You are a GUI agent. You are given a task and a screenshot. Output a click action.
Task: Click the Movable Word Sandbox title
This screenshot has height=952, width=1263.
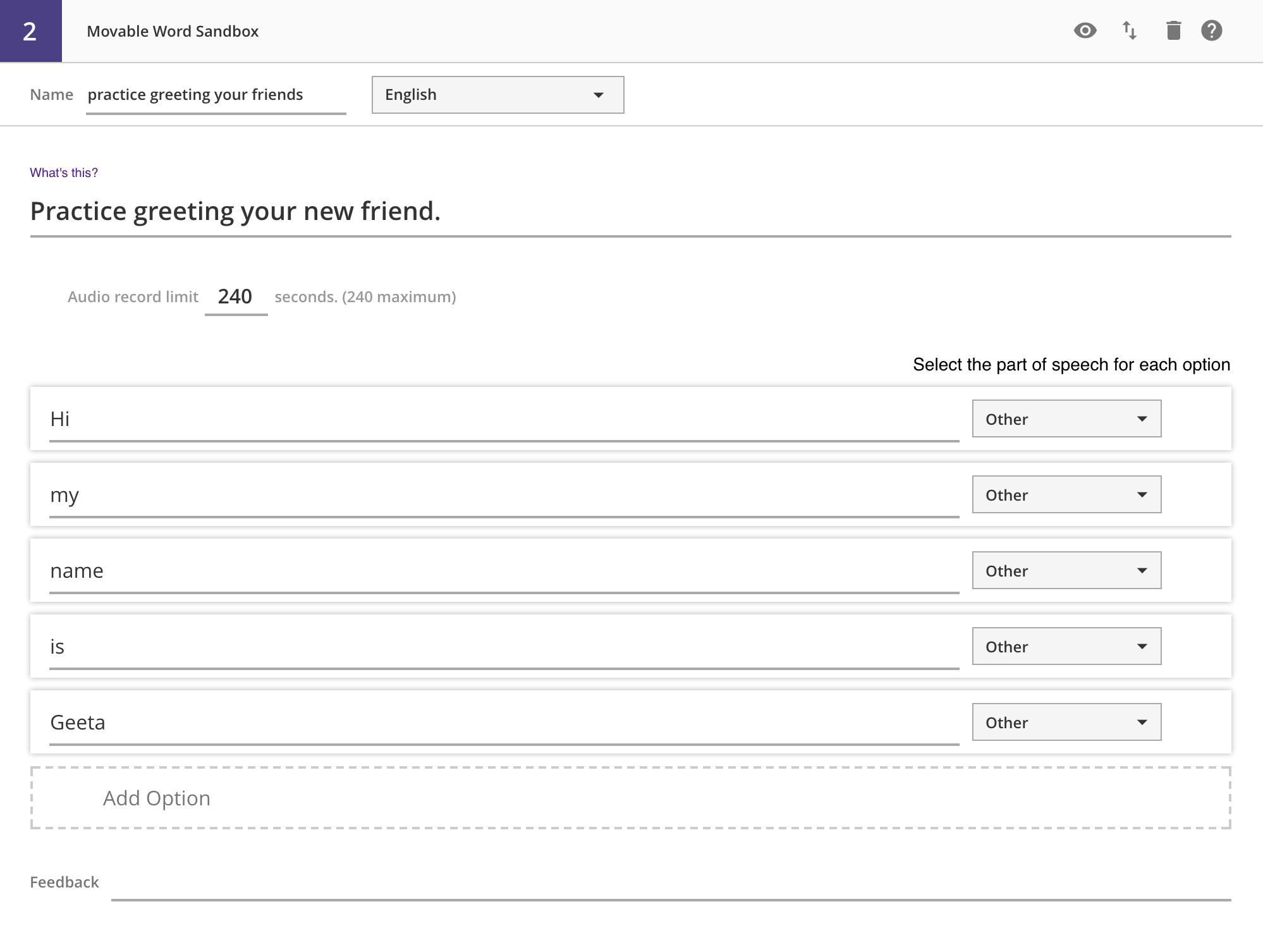(173, 32)
